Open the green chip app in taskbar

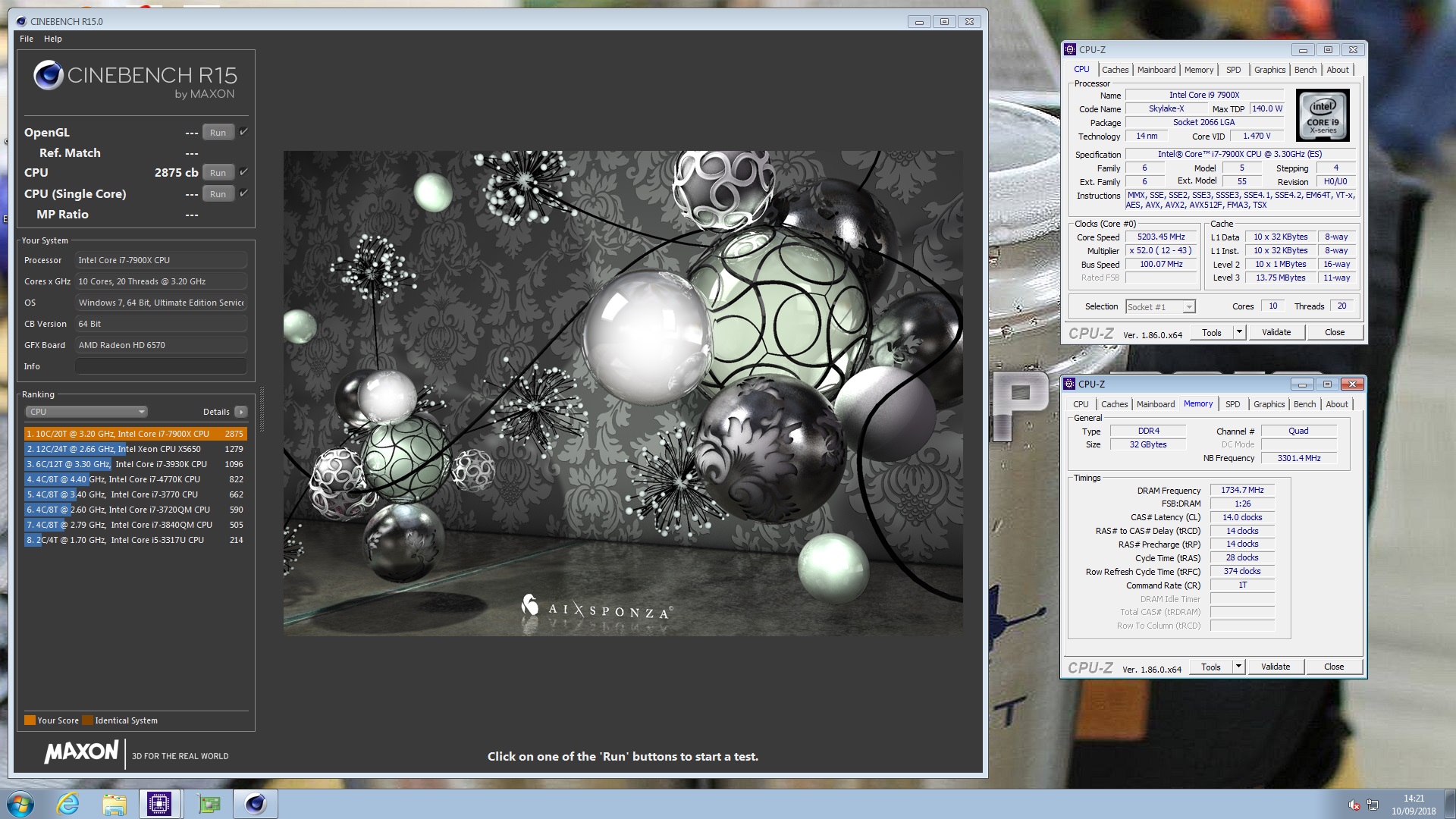click(209, 804)
